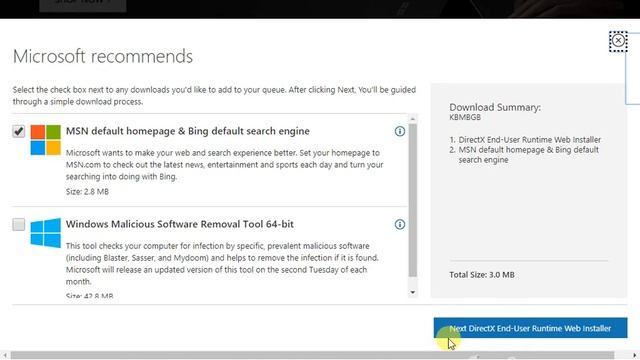Close the Microsoft recommends dialog
The width and height of the screenshot is (640, 360).
(618, 41)
